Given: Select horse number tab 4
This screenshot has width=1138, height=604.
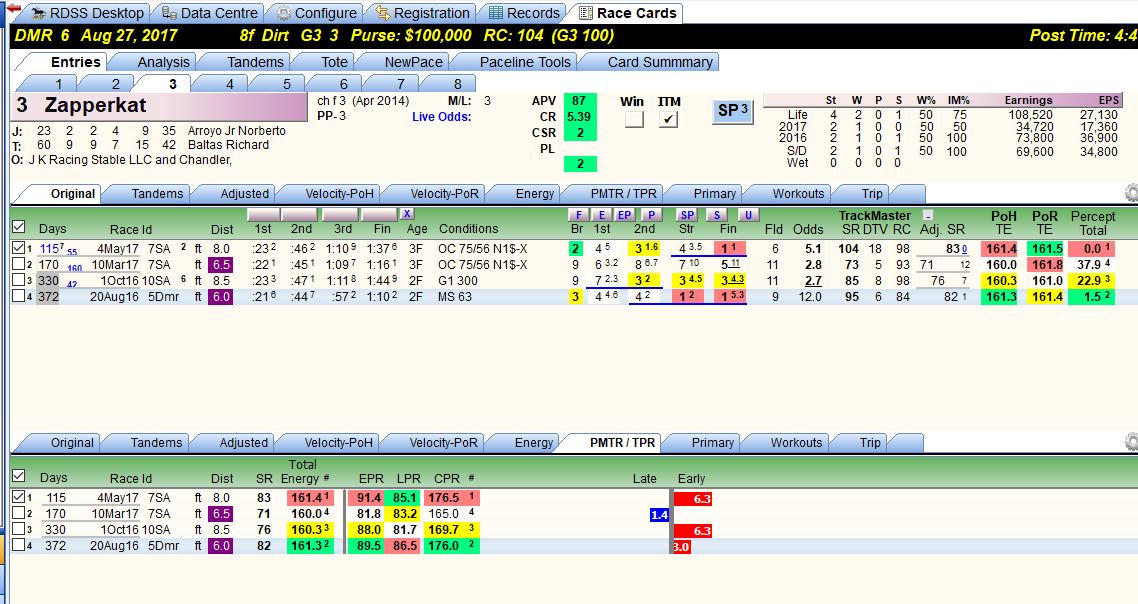Looking at the screenshot, I should (229, 83).
